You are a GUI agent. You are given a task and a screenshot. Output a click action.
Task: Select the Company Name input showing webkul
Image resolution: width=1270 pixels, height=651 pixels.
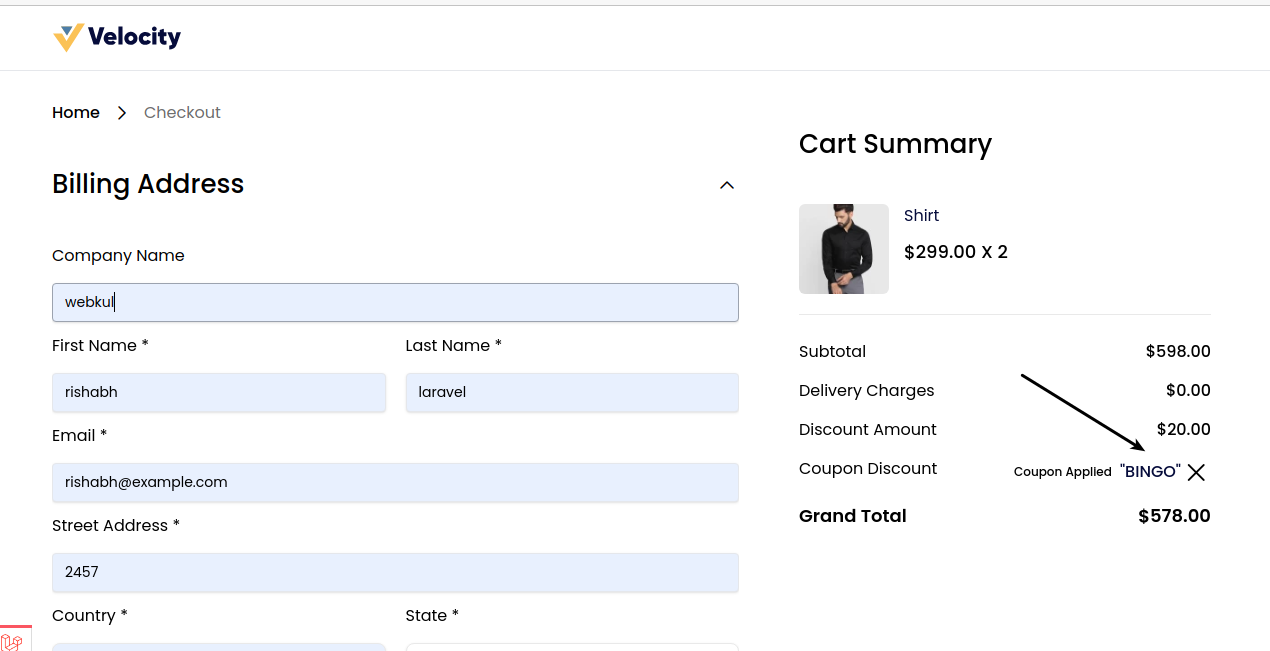tap(395, 301)
